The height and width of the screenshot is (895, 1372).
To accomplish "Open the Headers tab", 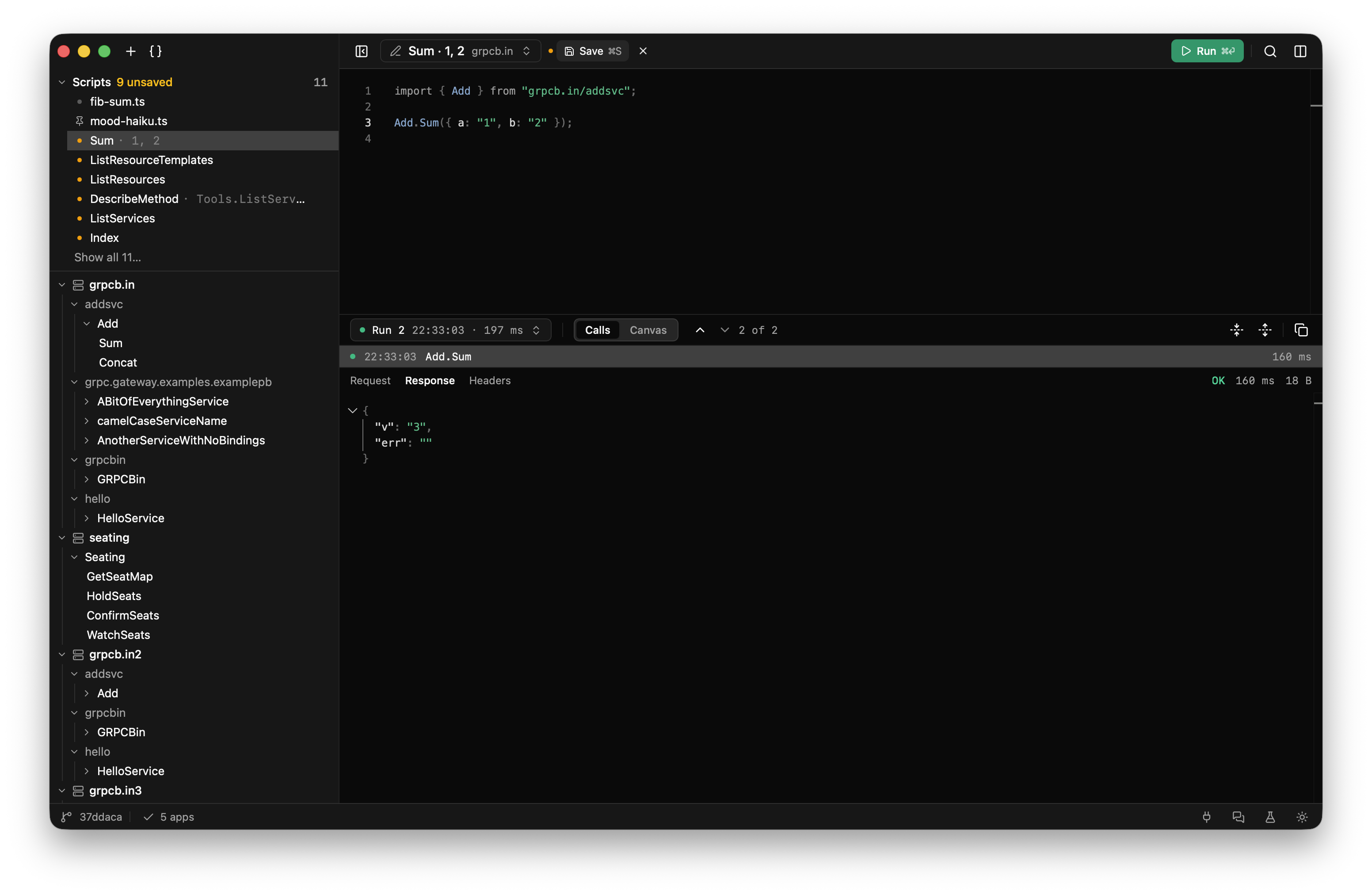I will (x=489, y=381).
